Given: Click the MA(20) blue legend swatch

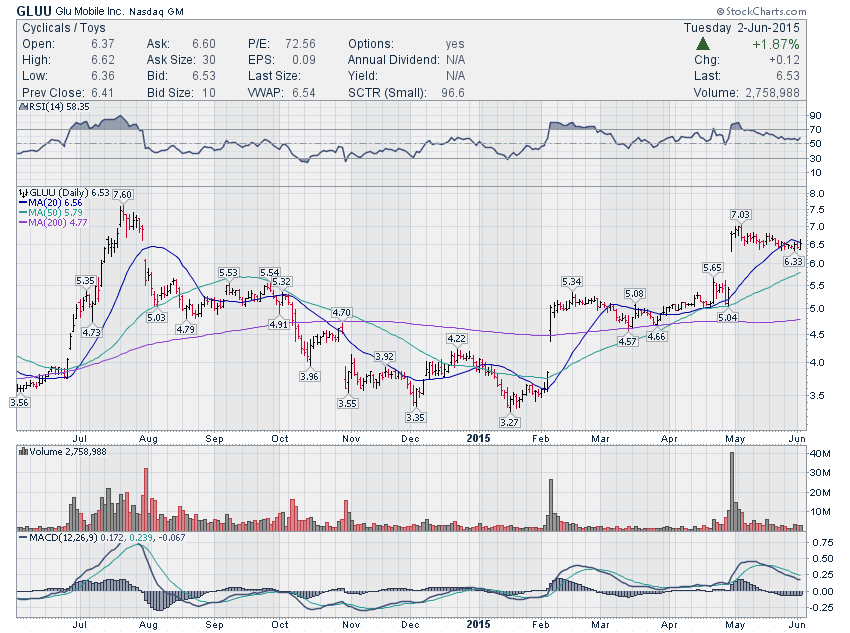Looking at the screenshot, I should [23, 203].
